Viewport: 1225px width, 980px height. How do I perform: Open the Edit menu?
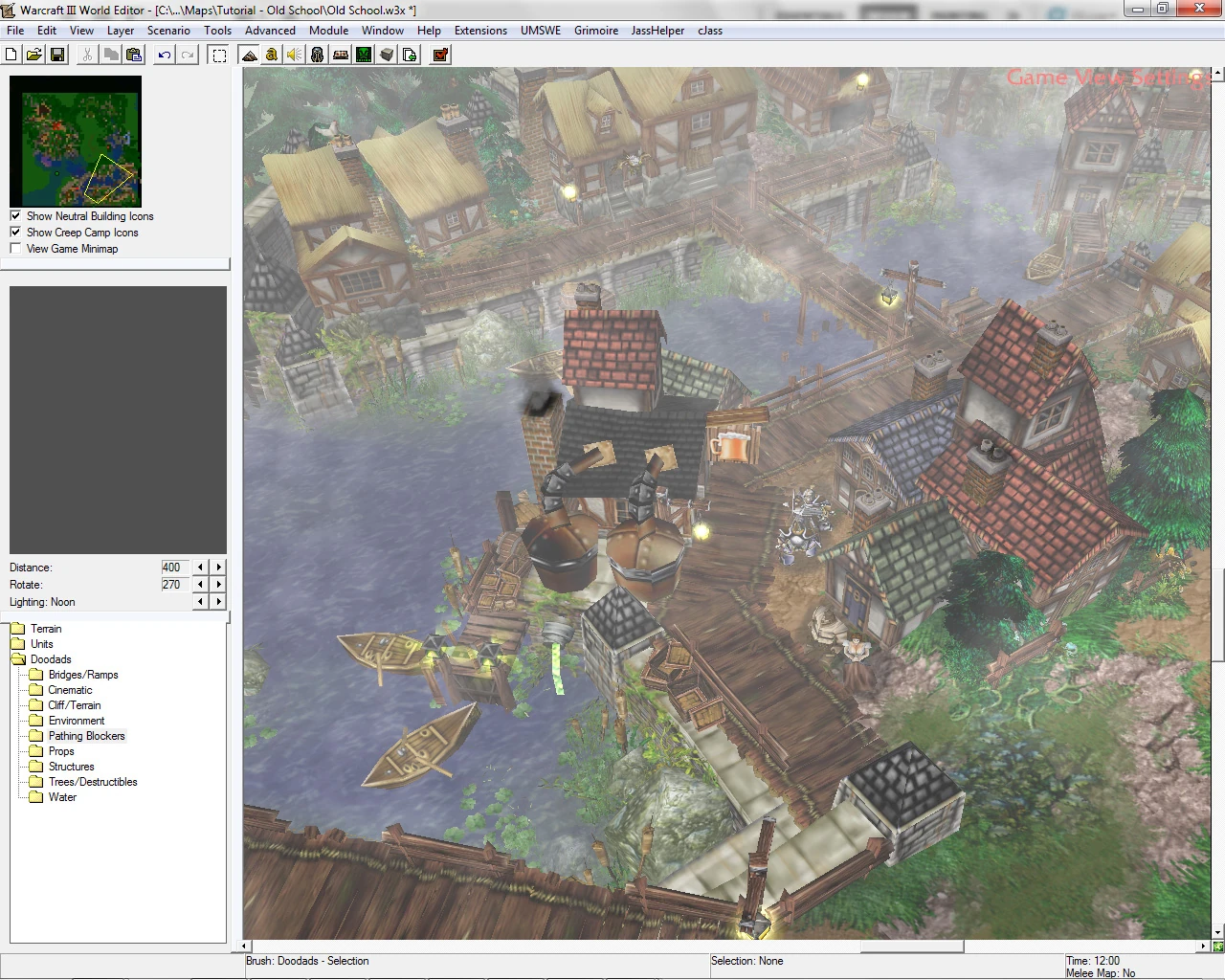(47, 31)
